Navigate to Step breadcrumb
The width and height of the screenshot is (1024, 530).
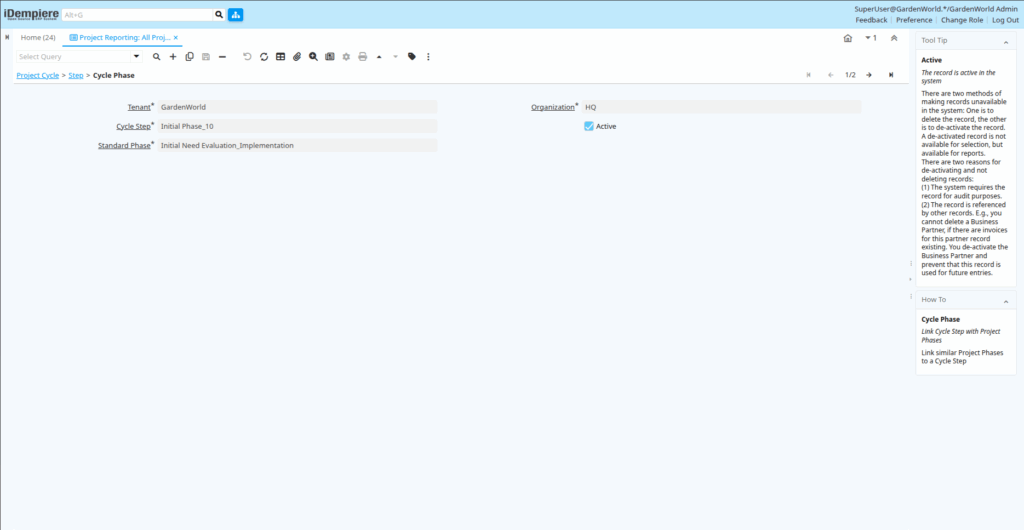(x=76, y=75)
